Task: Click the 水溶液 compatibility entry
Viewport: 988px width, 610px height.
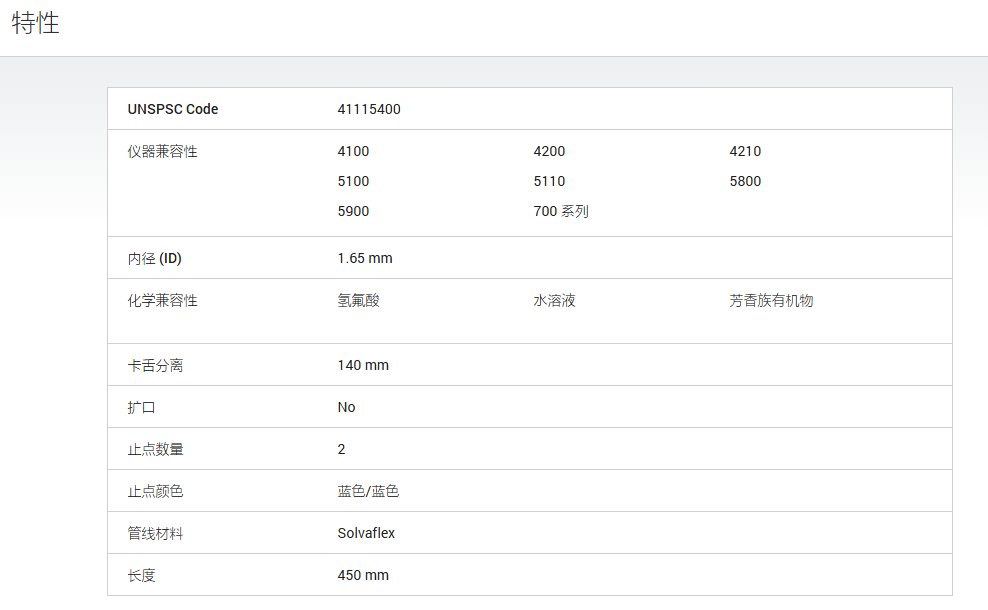Action: point(554,301)
